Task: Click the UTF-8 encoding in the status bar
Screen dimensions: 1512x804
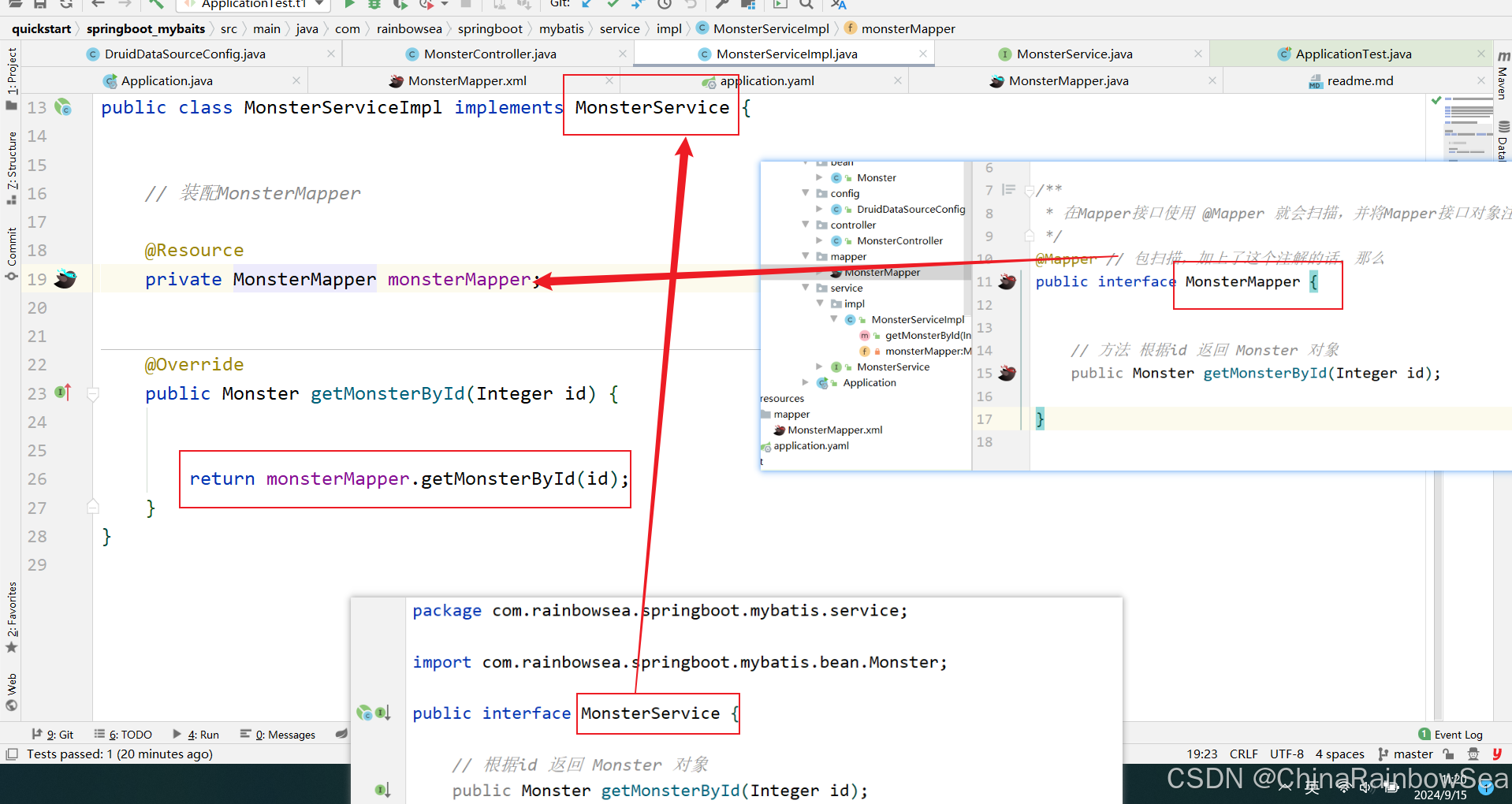Action: point(1287,754)
